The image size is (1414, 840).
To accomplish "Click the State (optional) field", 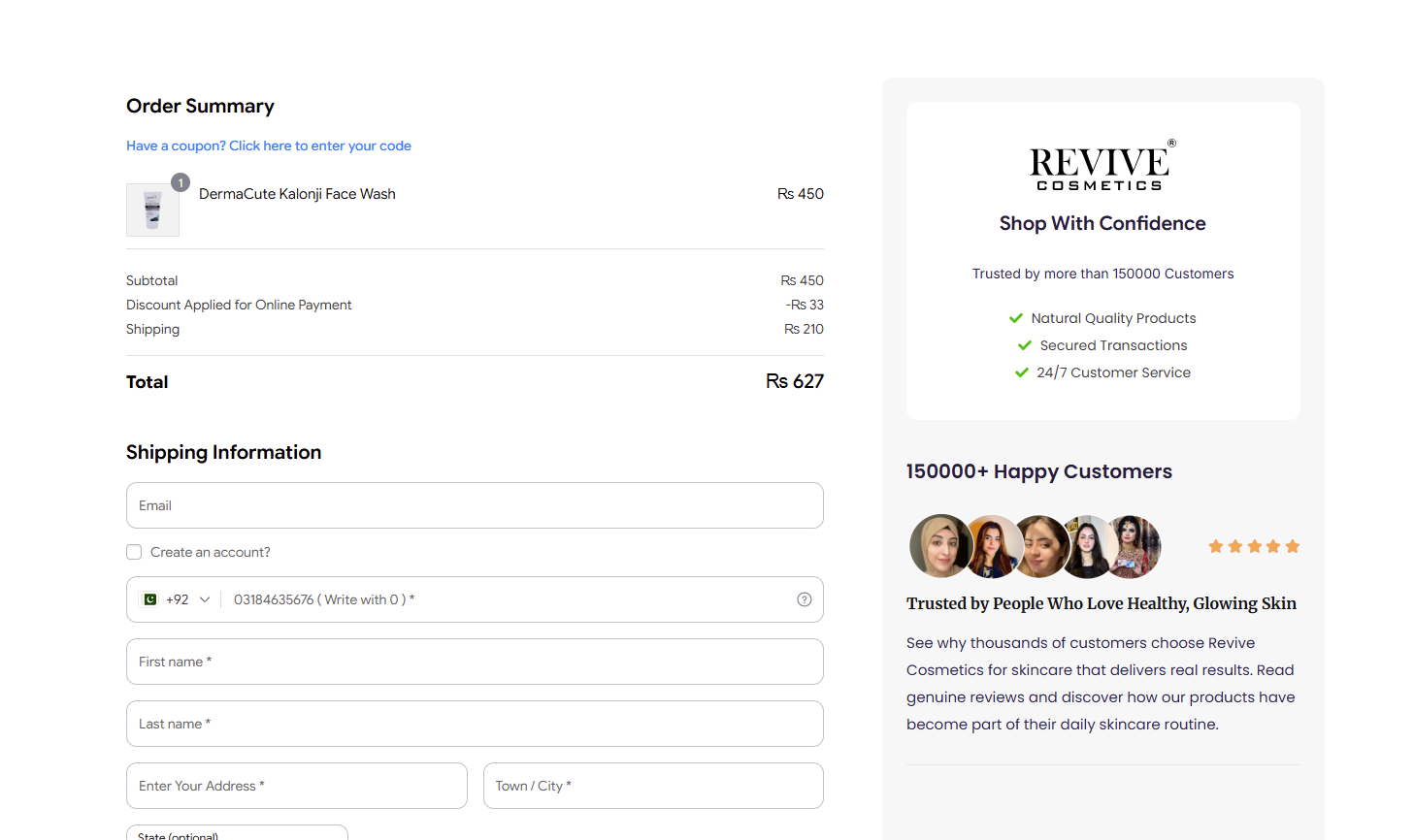I will 237,833.
